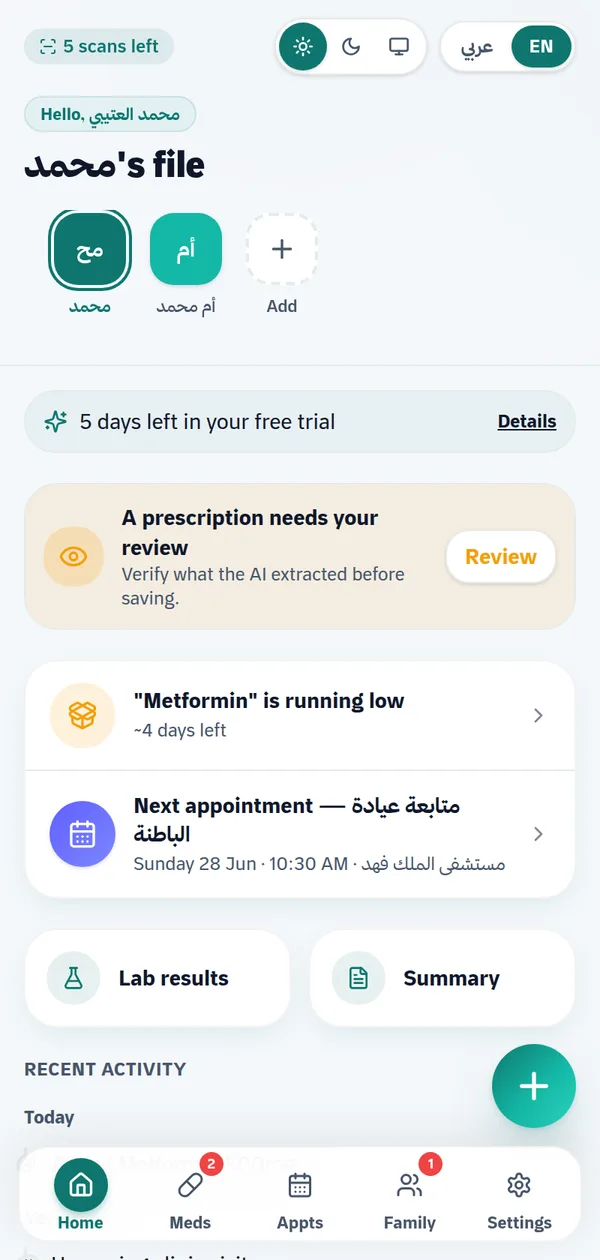
Task: Switch to light theme sun icon
Action: click(303, 47)
